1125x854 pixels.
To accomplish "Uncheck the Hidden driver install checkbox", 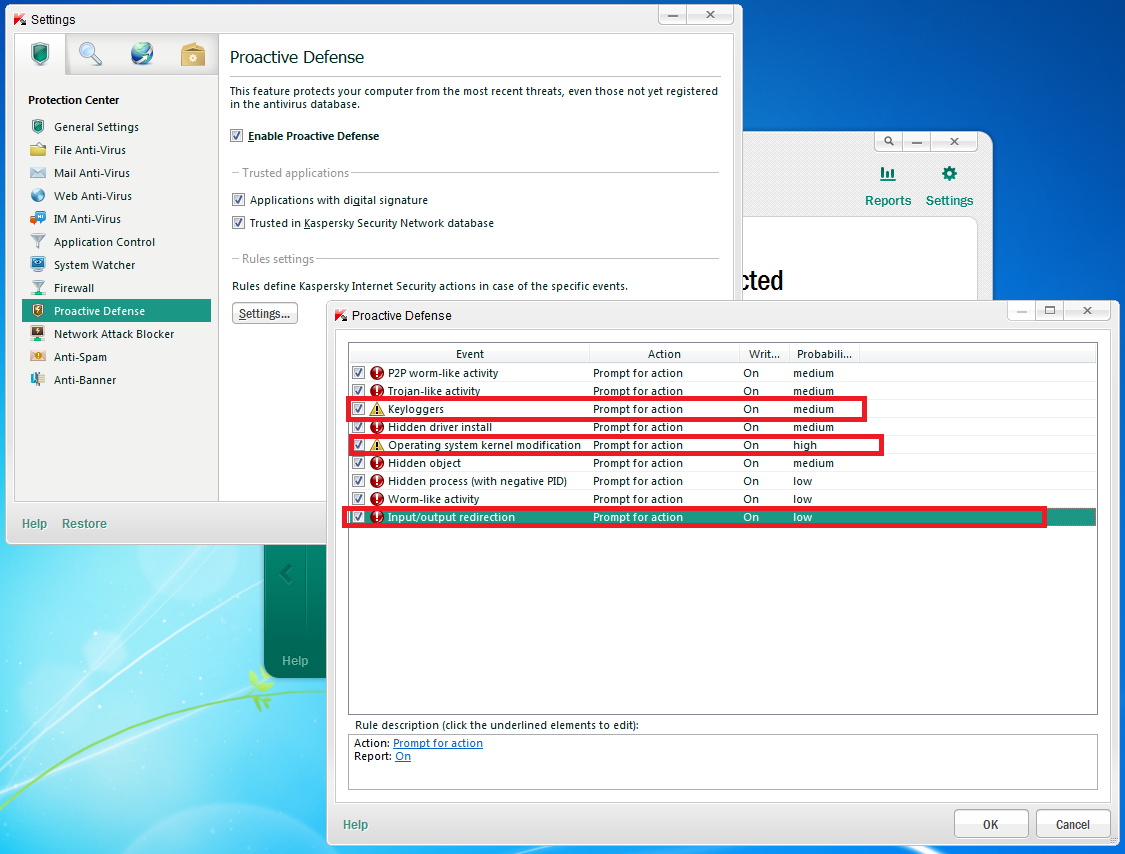I will point(359,427).
